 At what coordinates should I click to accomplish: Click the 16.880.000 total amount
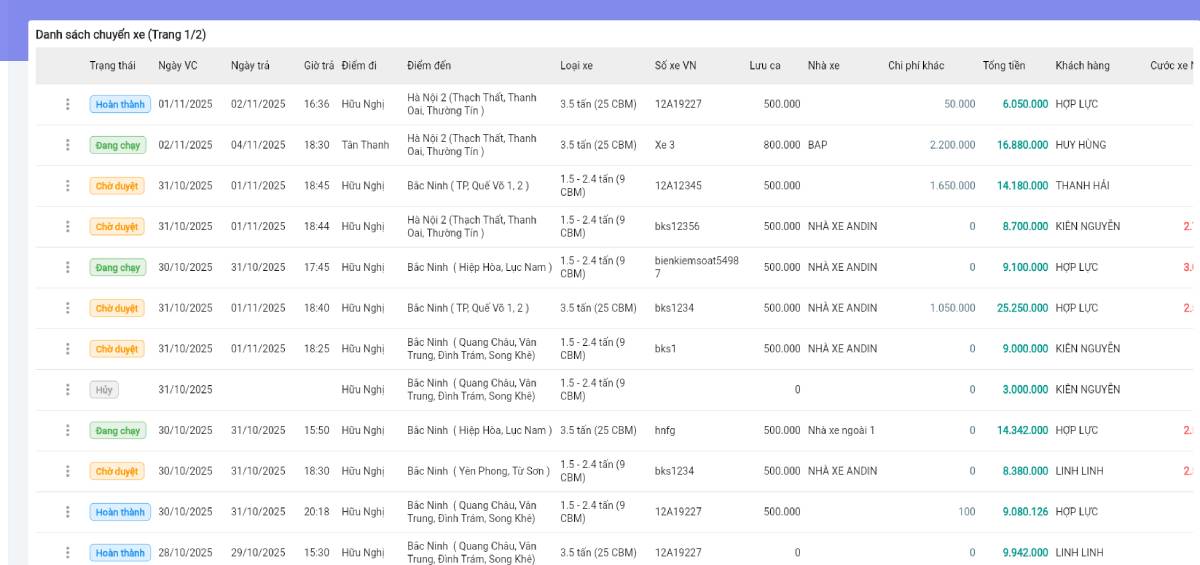click(x=1022, y=145)
